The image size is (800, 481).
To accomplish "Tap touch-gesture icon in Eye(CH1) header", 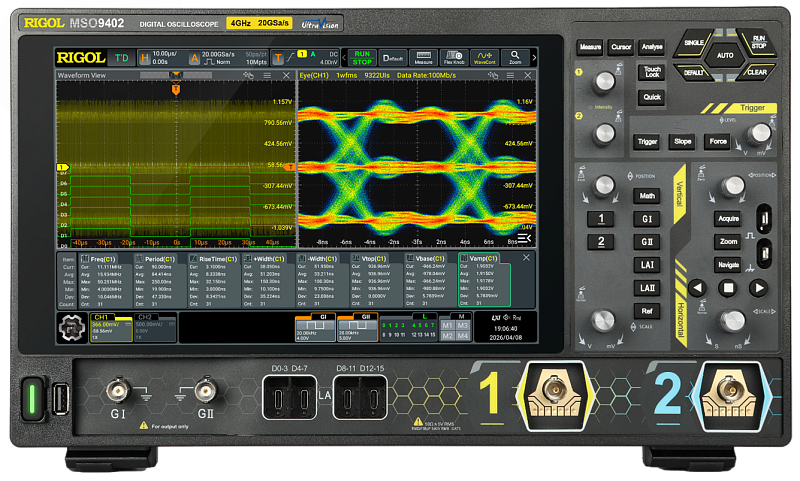I will click(492, 75).
